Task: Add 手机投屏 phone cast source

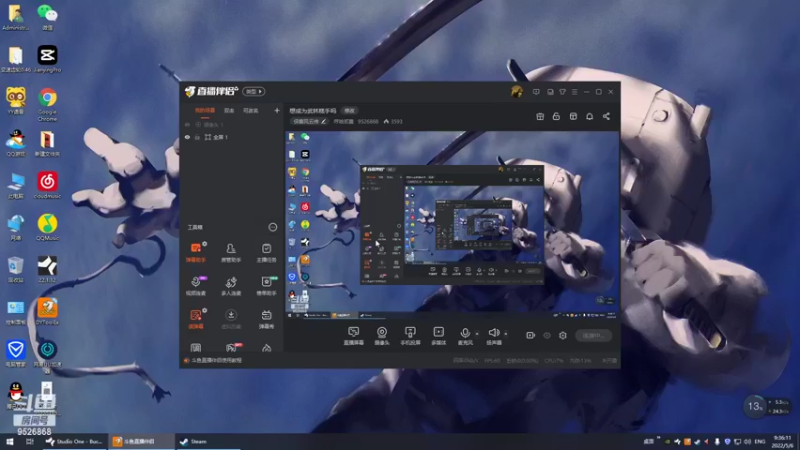Action: click(410, 336)
